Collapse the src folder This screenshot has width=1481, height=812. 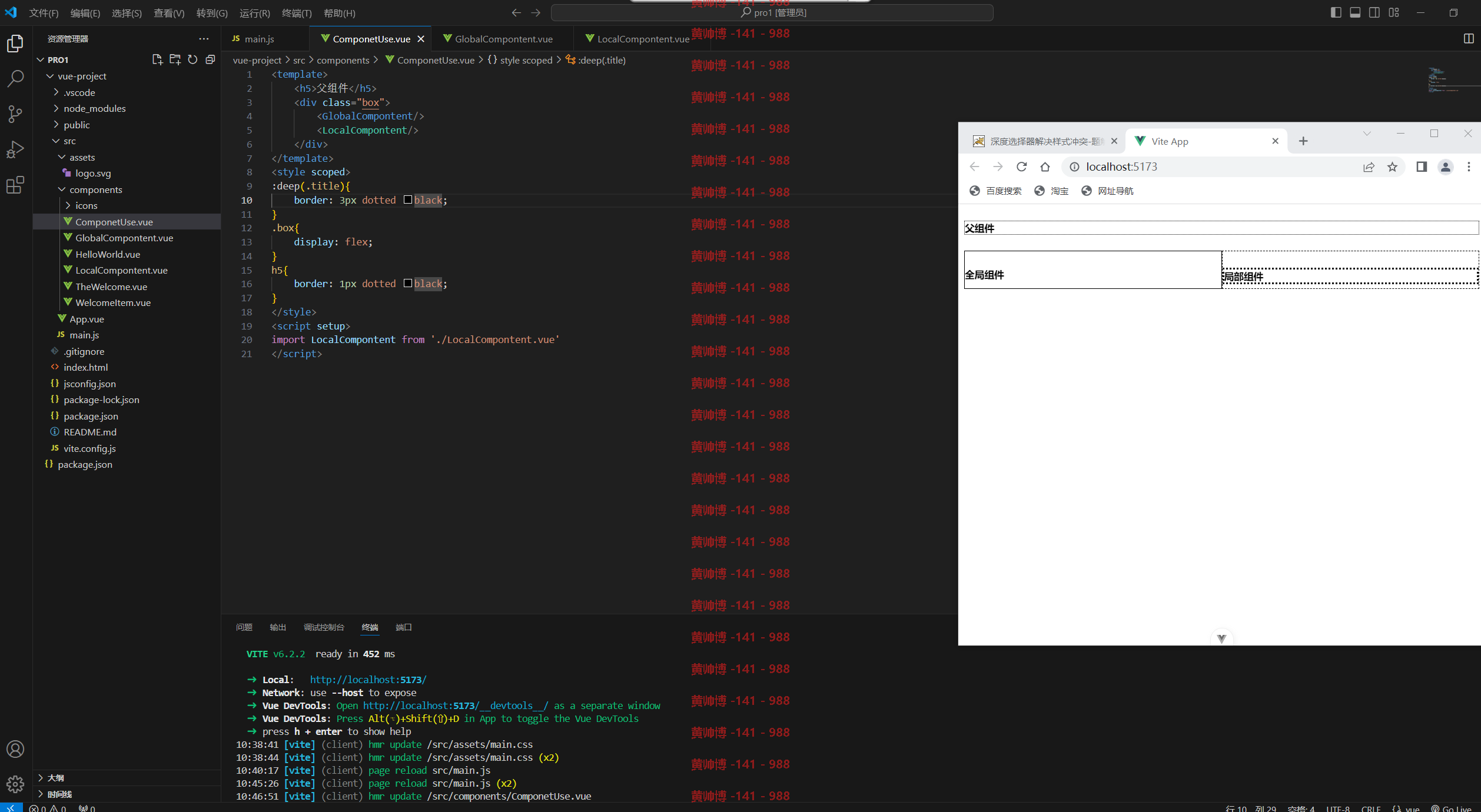tap(56, 141)
